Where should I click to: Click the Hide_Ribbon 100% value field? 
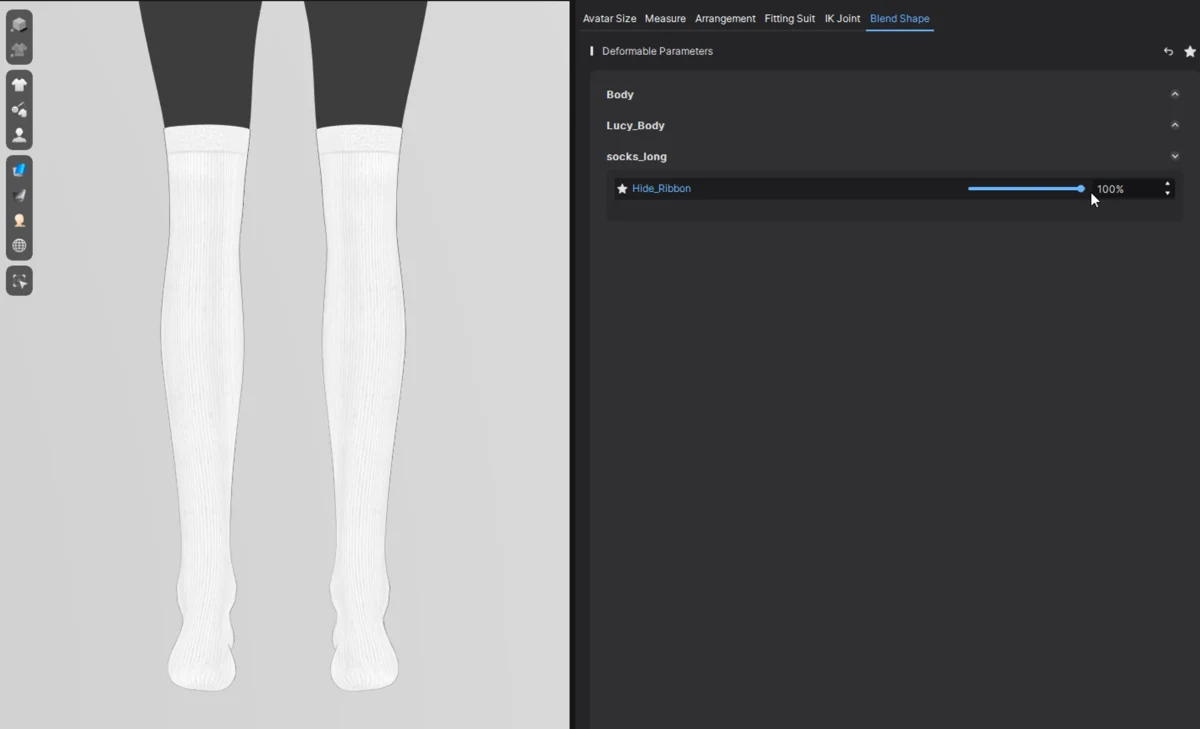coord(1127,189)
